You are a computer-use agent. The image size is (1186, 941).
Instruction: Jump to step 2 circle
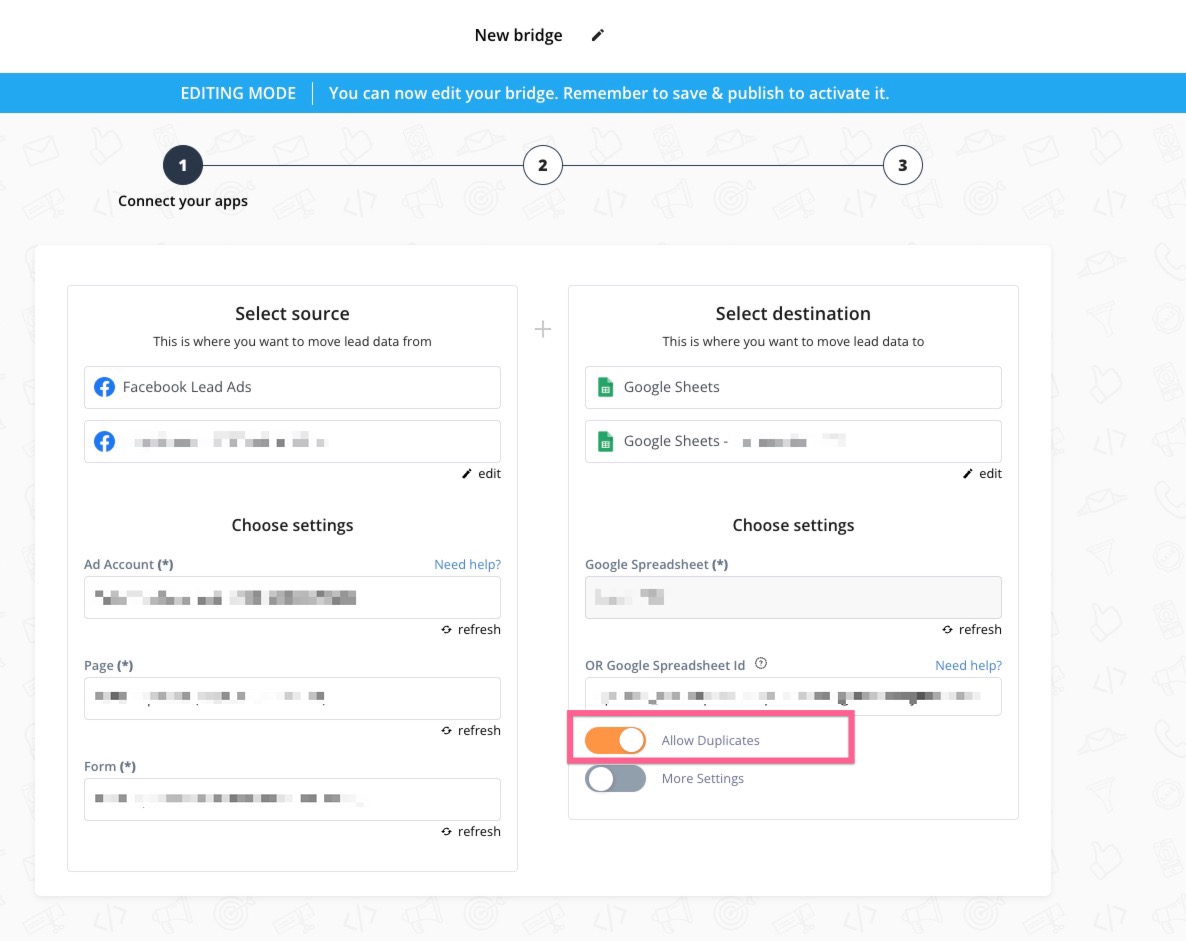click(542, 165)
